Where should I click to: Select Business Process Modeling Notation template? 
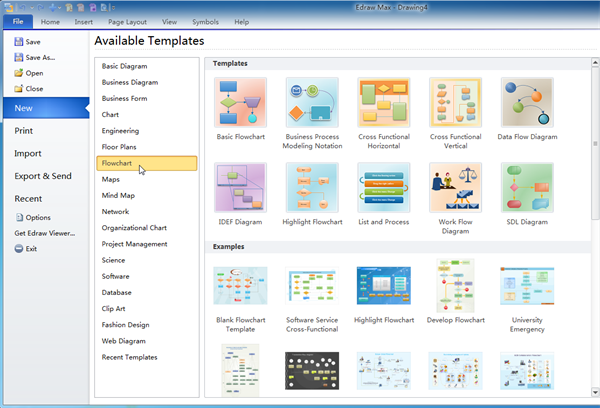tap(312, 104)
